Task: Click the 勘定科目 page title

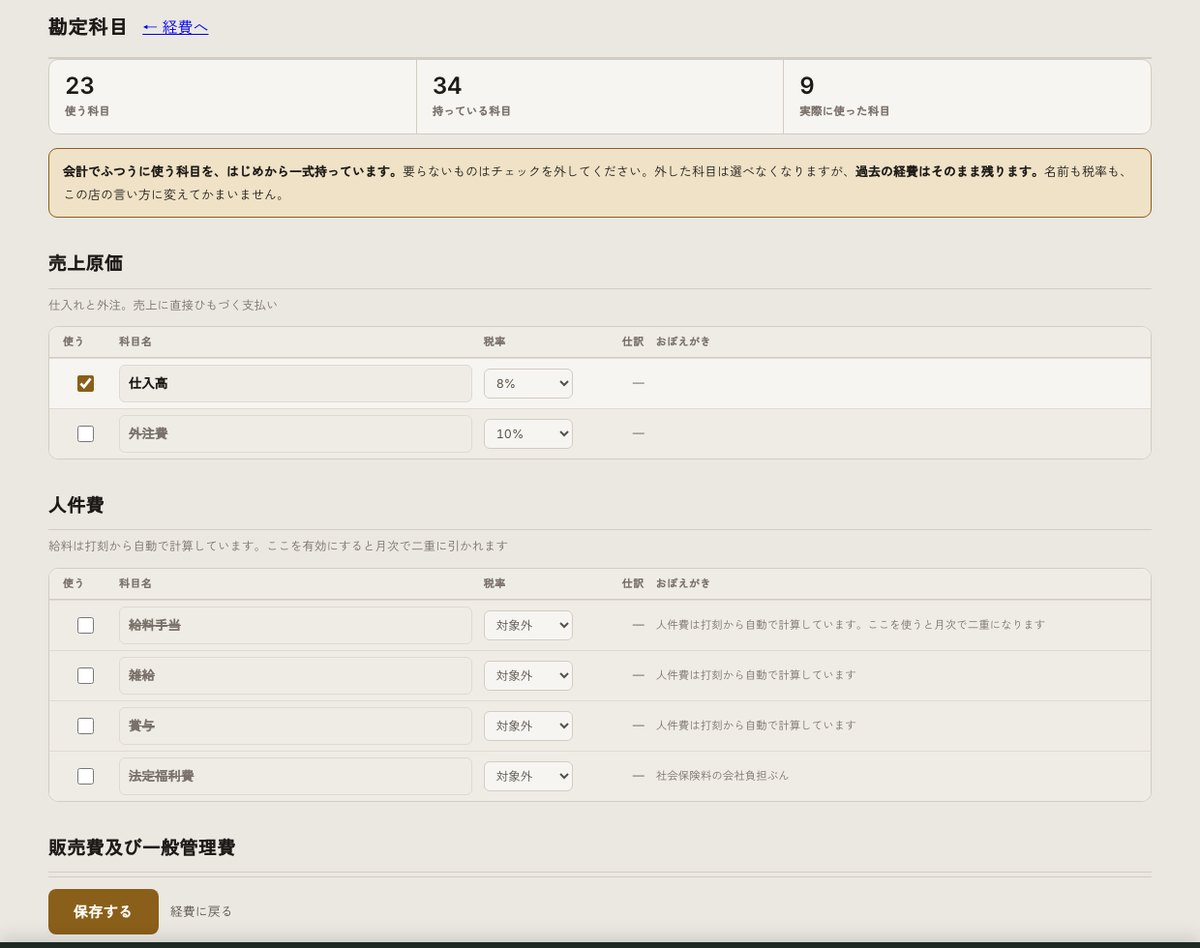Action: click(88, 27)
